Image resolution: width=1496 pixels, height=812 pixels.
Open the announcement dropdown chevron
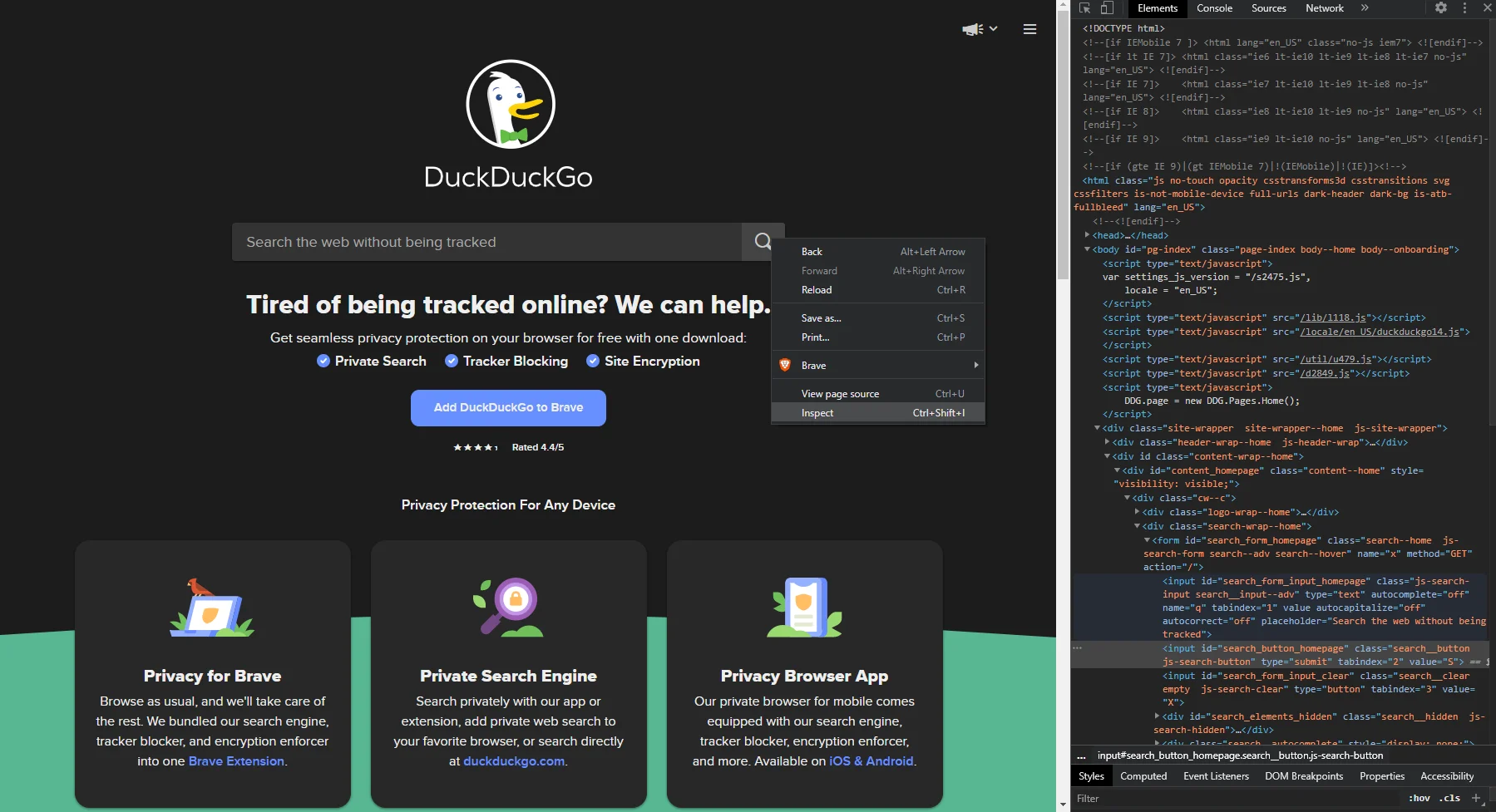click(x=995, y=30)
